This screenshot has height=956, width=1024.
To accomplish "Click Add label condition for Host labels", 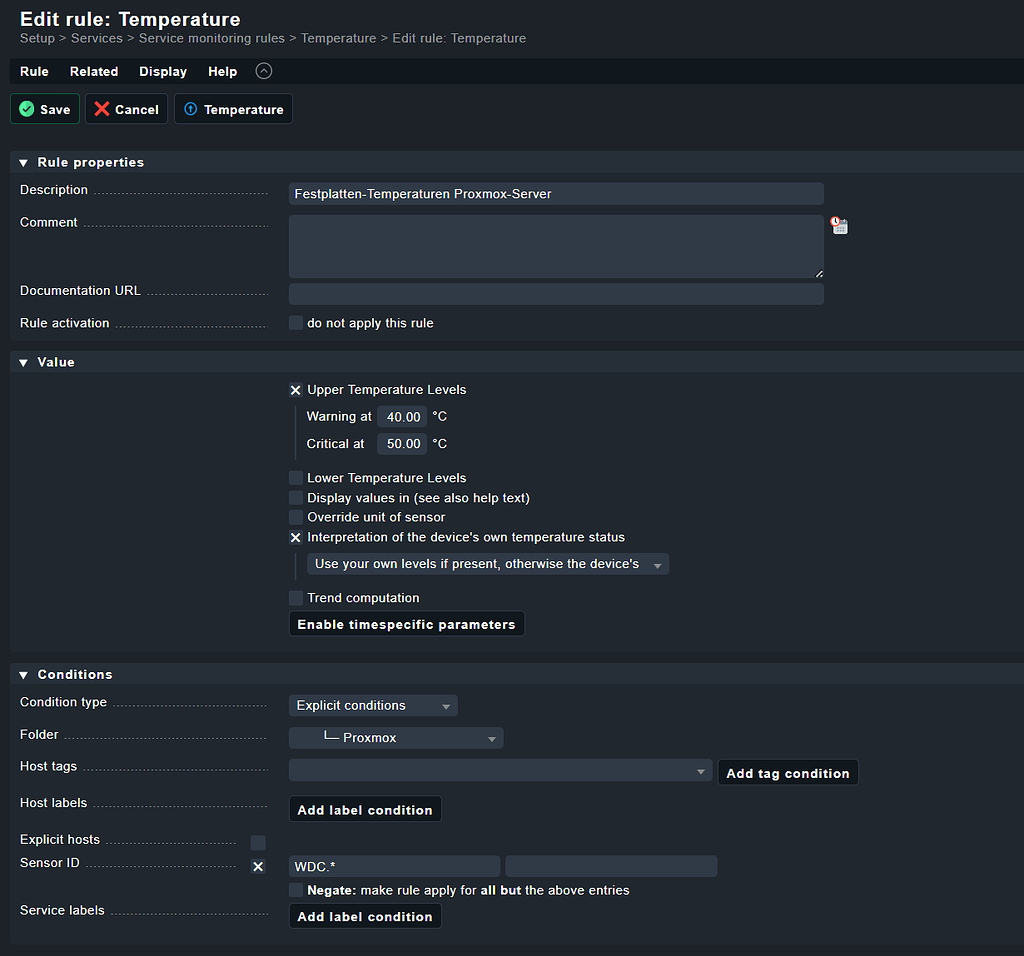I will coord(364,810).
